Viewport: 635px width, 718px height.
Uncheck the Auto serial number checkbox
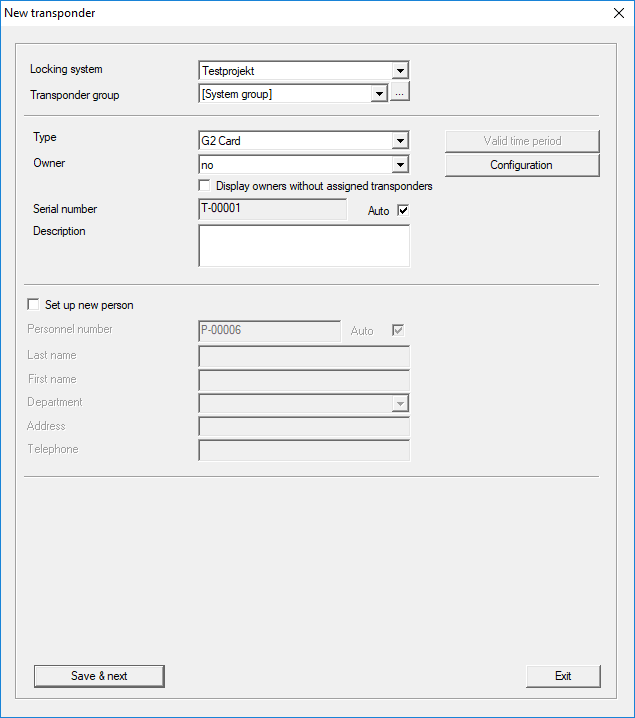[x=404, y=210]
